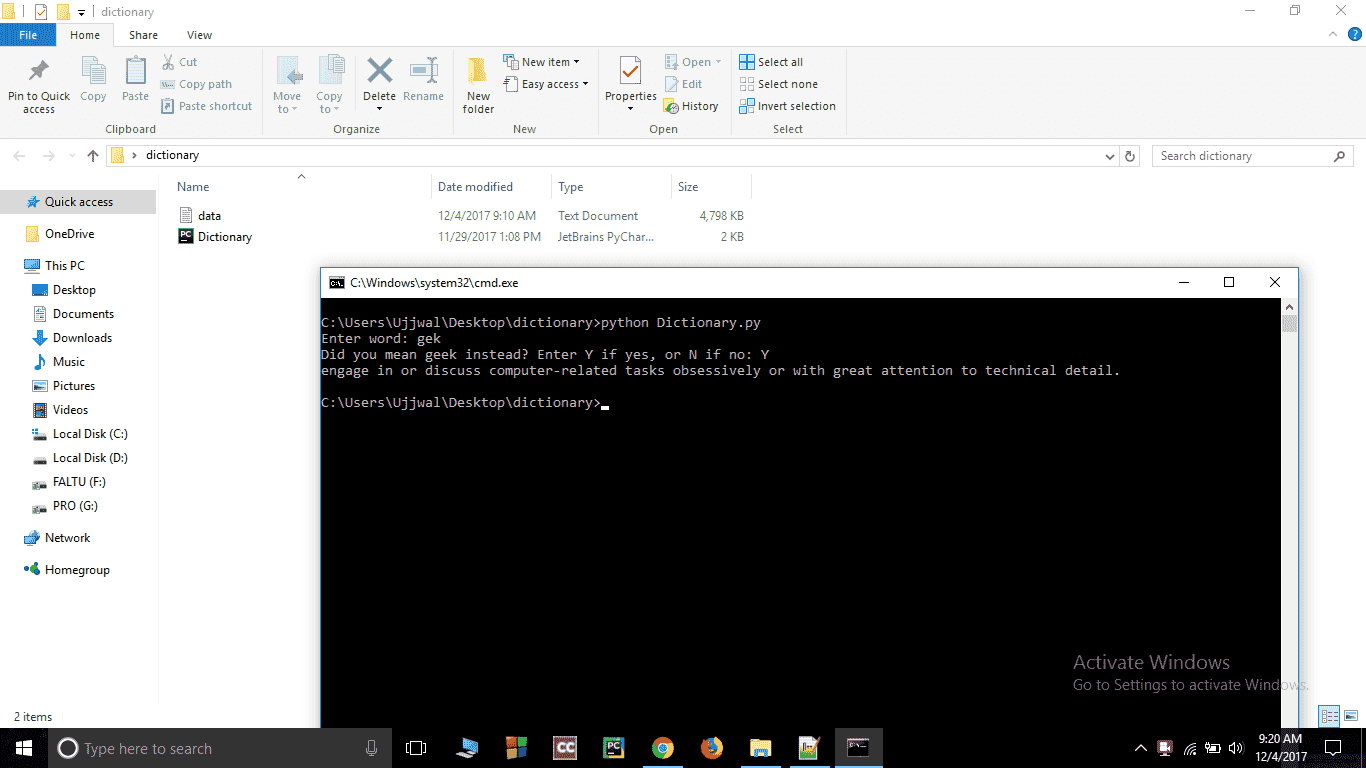Image resolution: width=1366 pixels, height=768 pixels.
Task: Switch to large icons view toggle
Action: pyautogui.click(x=1350, y=716)
